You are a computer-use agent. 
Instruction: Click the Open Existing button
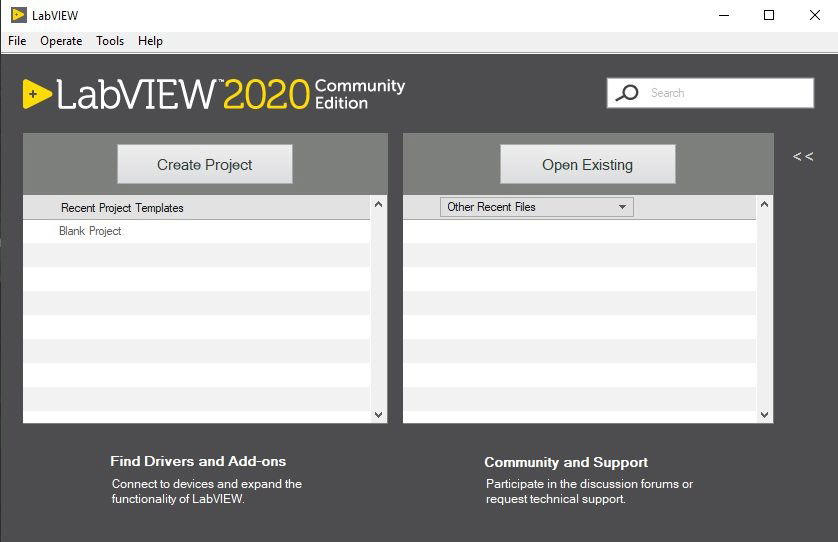click(x=587, y=164)
